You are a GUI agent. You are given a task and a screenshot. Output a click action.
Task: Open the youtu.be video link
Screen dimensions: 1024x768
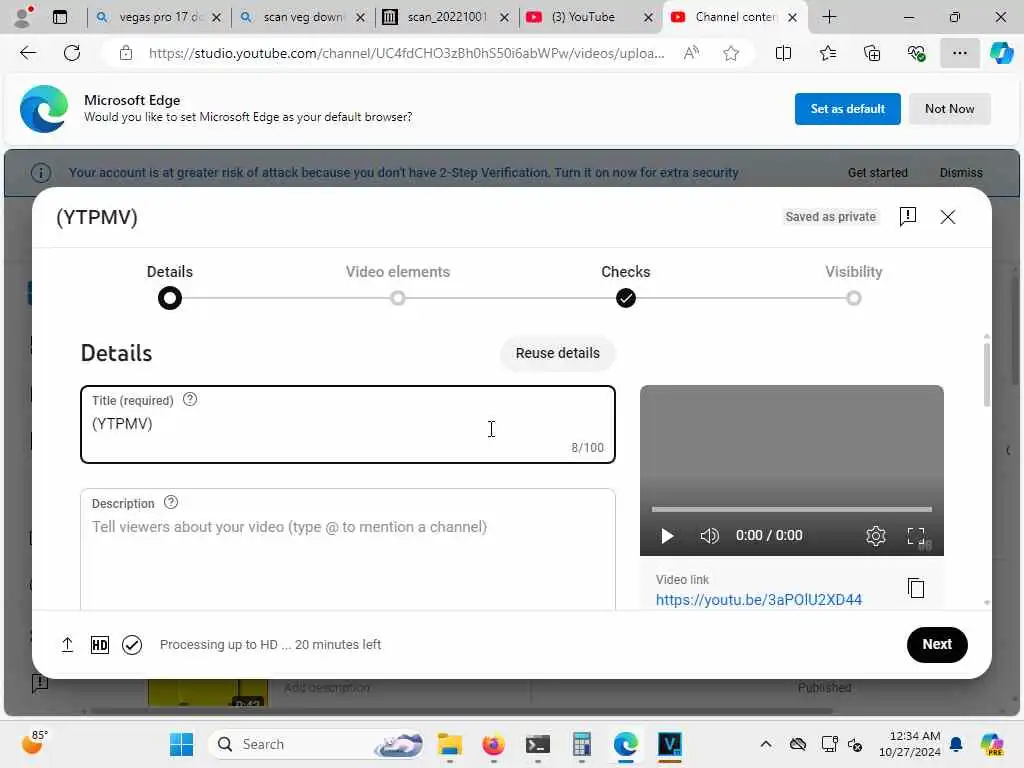[x=759, y=600]
